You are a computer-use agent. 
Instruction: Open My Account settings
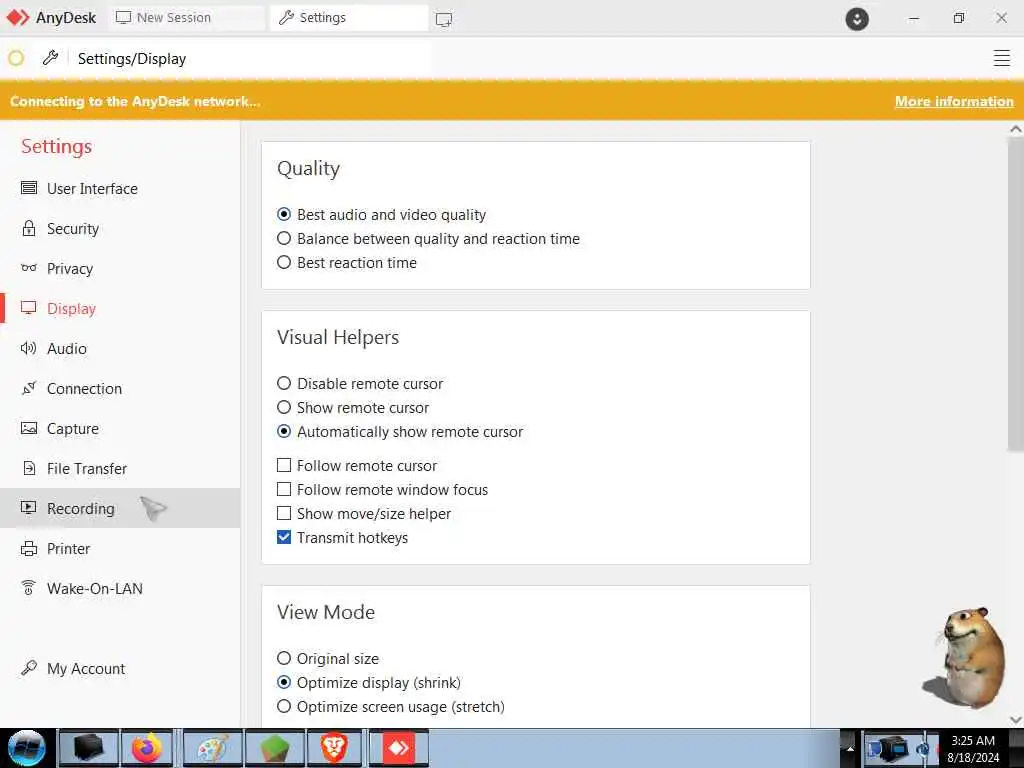coord(120,667)
